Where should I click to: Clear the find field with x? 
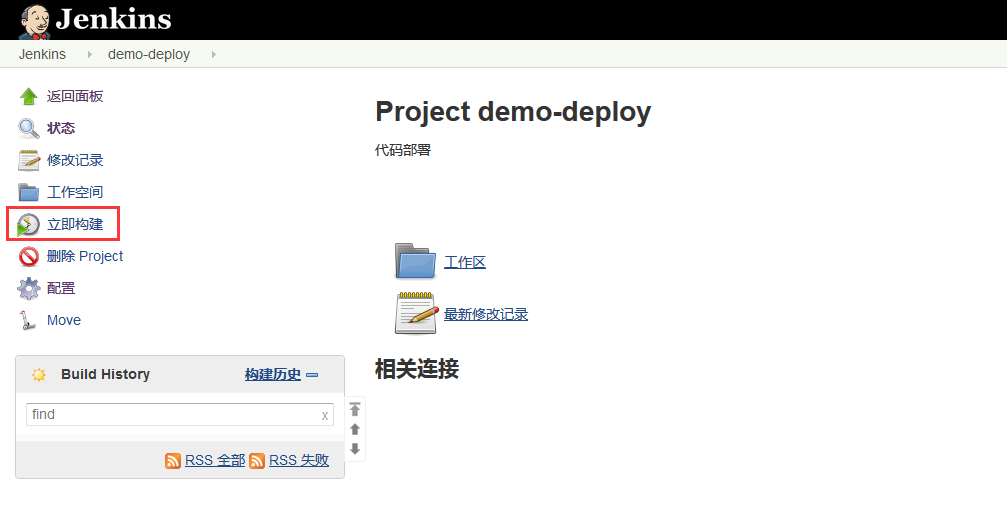coord(325,416)
